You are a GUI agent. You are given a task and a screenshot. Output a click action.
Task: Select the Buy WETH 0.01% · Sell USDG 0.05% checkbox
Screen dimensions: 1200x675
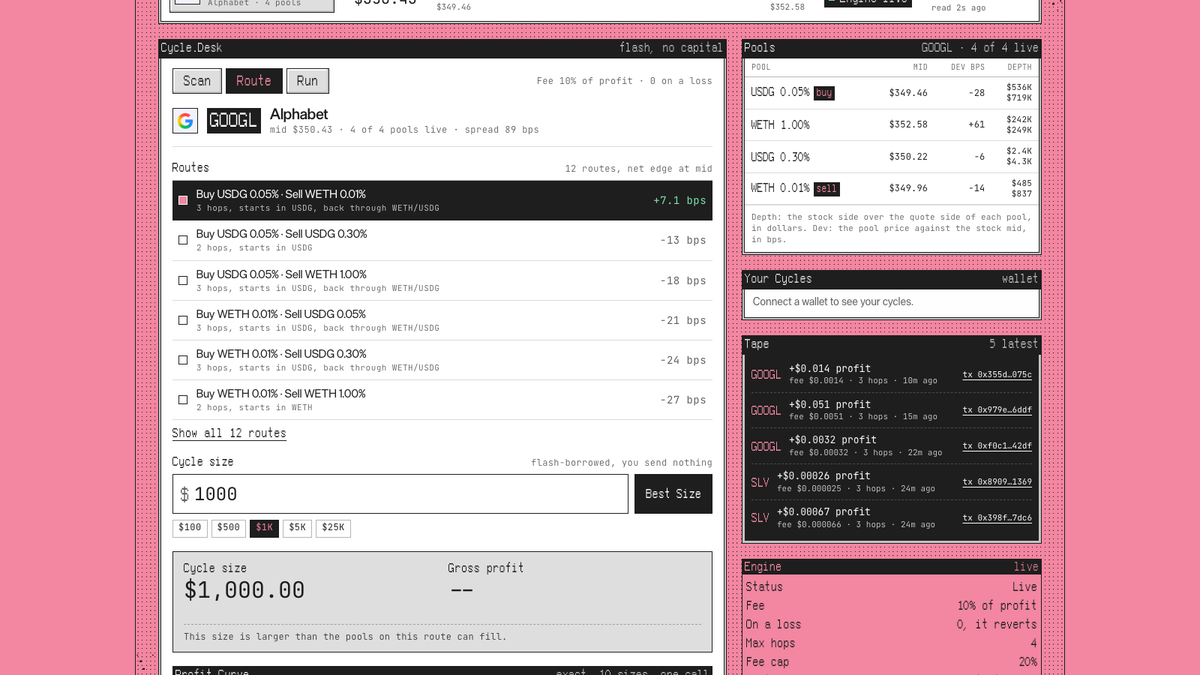tap(183, 320)
